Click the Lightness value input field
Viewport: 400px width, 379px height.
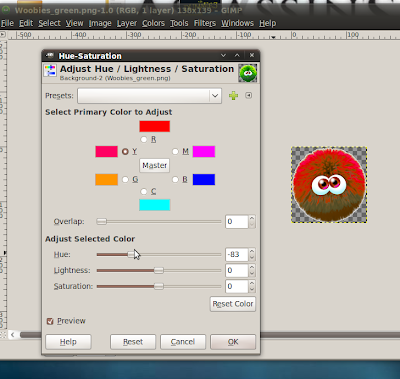pos(237,270)
